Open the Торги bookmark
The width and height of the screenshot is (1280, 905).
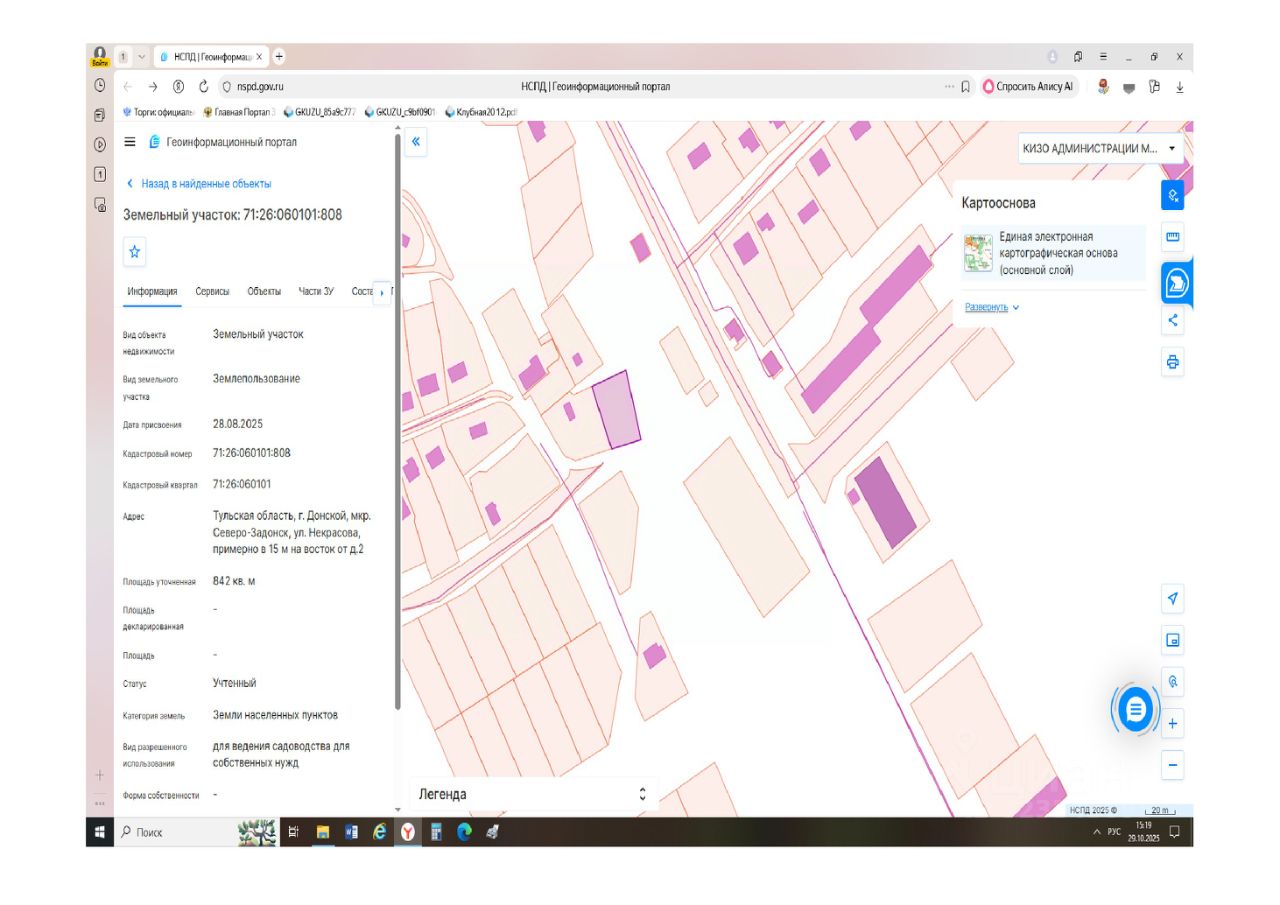[158, 112]
